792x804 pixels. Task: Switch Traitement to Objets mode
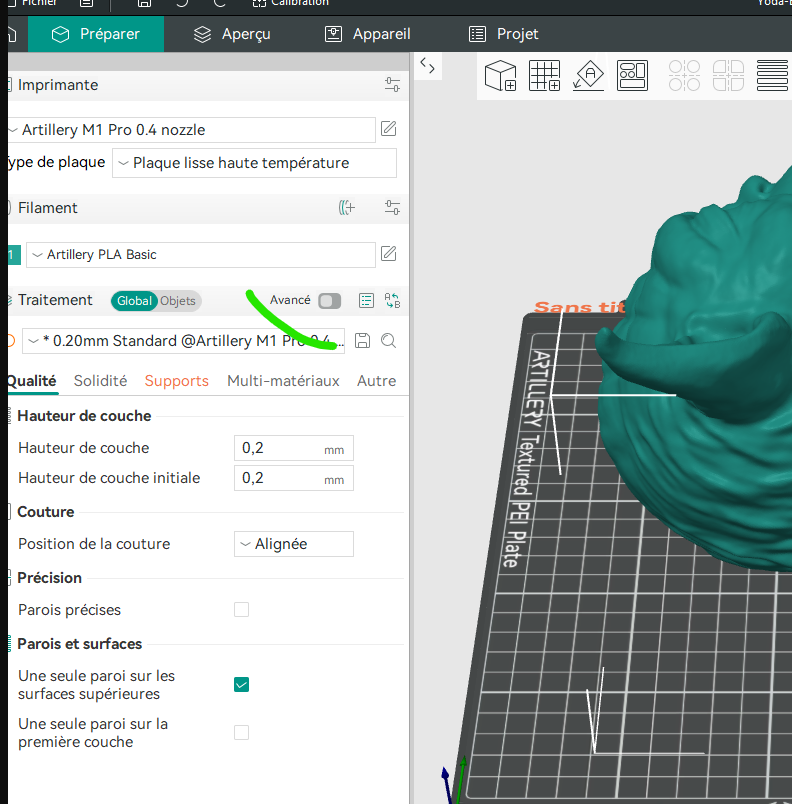point(177,301)
